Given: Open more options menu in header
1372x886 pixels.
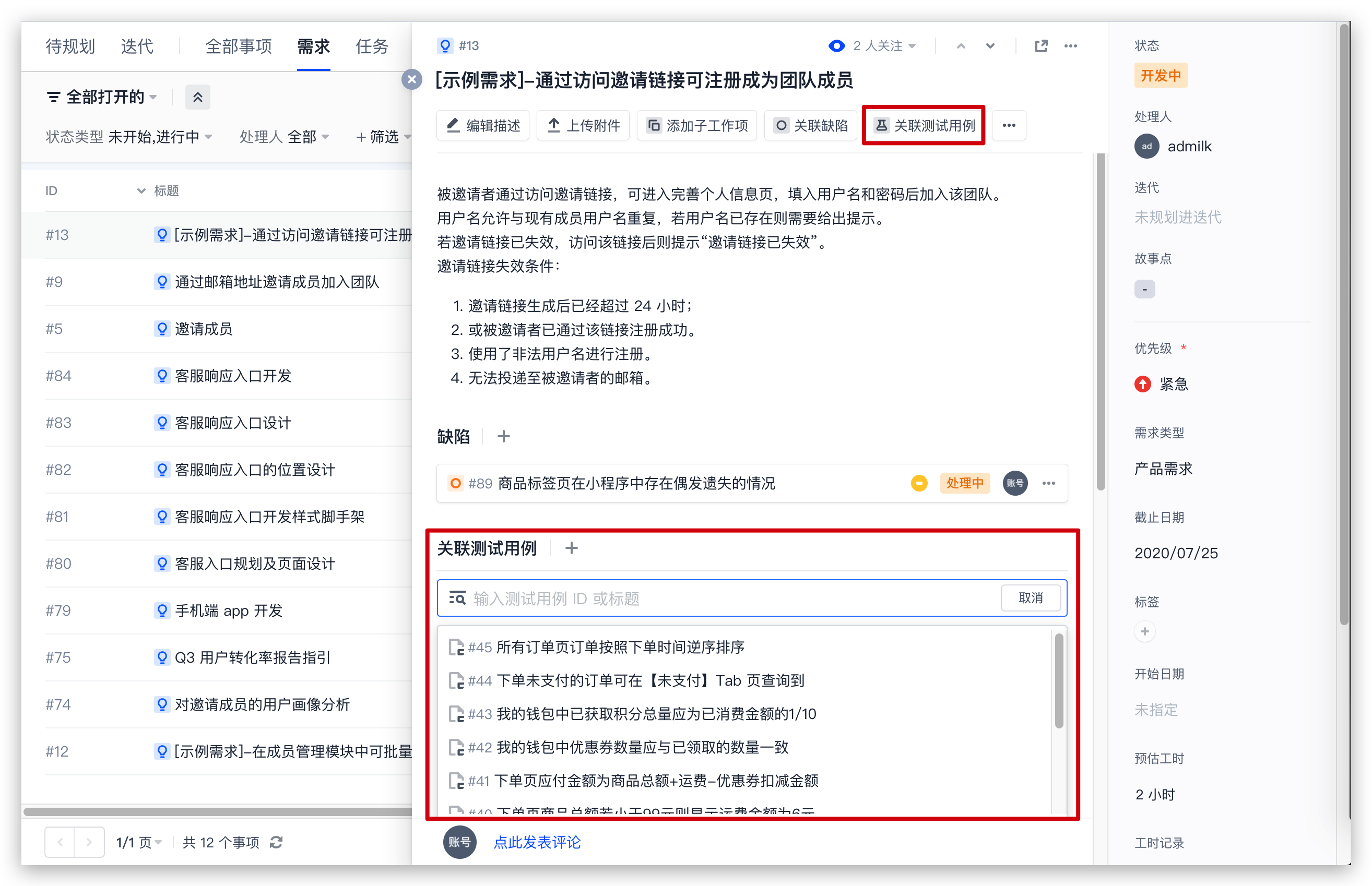Looking at the screenshot, I should [x=1070, y=46].
